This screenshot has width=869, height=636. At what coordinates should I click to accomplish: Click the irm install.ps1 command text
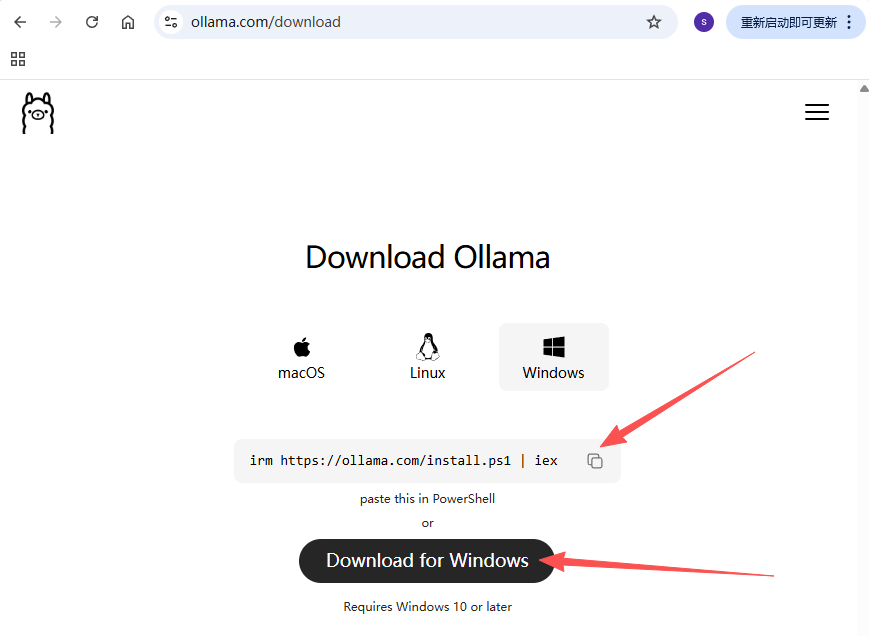[x=403, y=460]
